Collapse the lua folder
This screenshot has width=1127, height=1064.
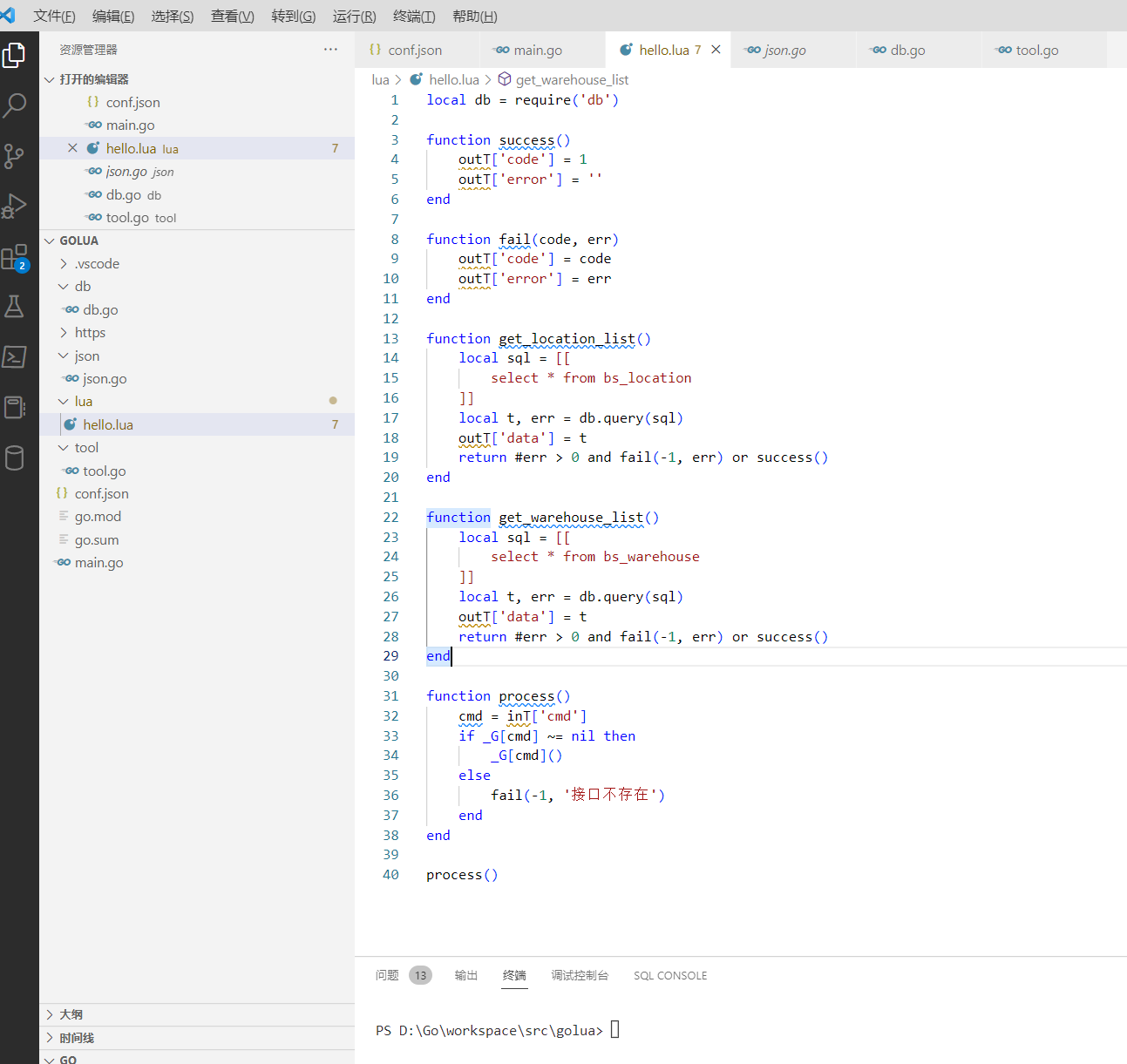tap(64, 401)
